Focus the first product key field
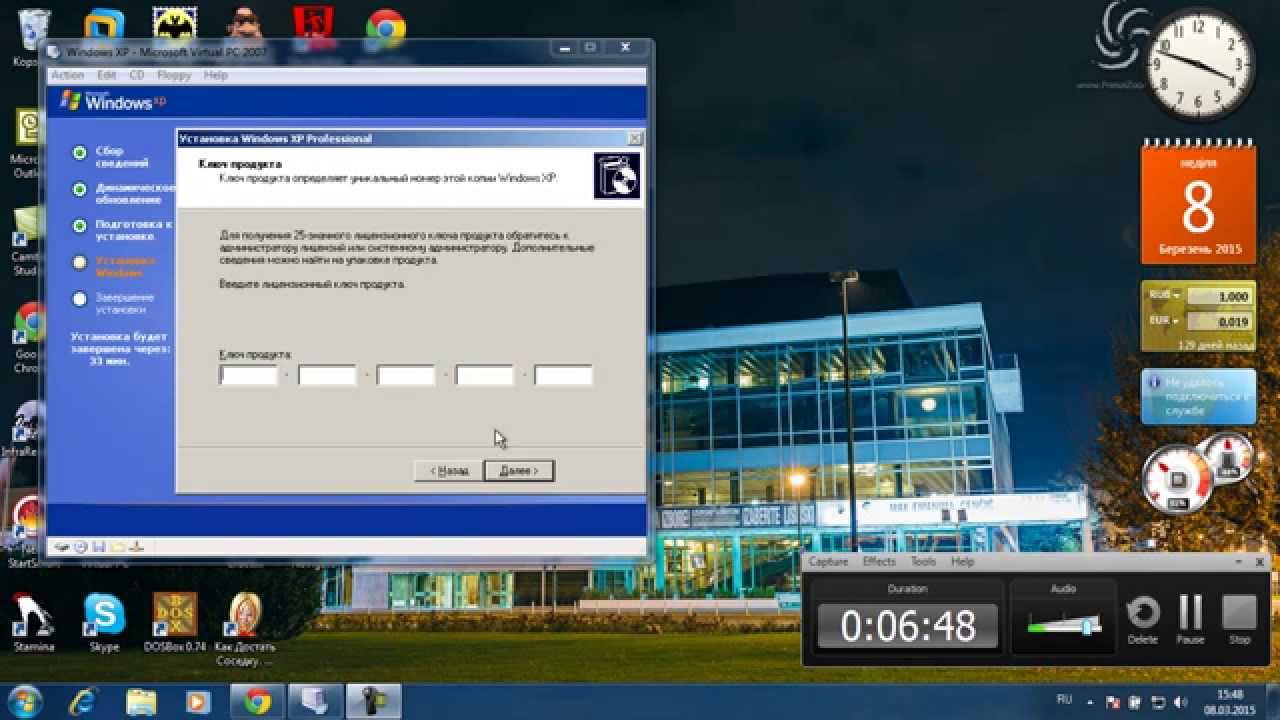 click(248, 375)
